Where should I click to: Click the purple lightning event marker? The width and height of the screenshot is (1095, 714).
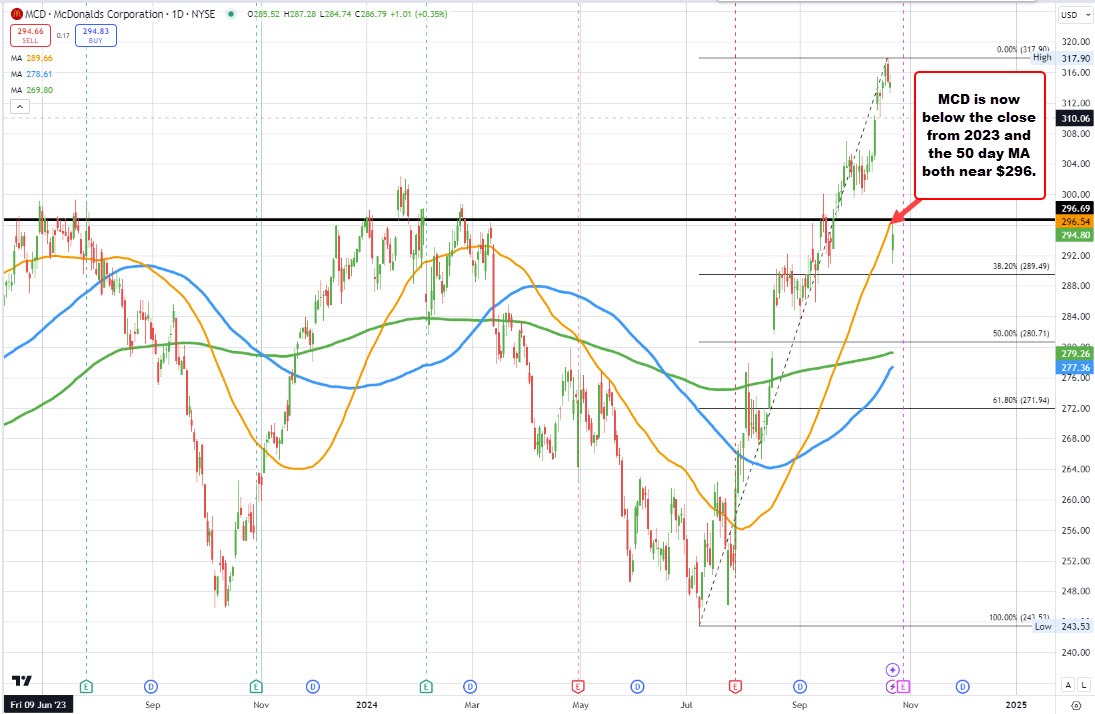(x=892, y=686)
